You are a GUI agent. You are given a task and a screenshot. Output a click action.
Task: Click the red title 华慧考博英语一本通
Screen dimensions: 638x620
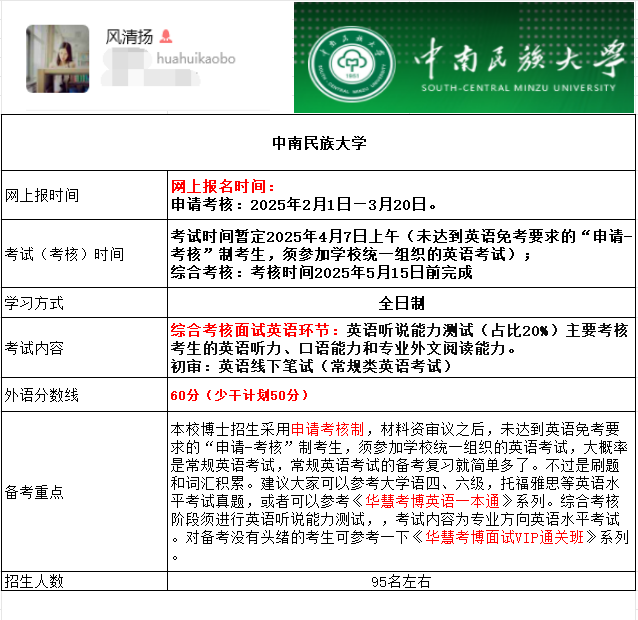(433, 501)
